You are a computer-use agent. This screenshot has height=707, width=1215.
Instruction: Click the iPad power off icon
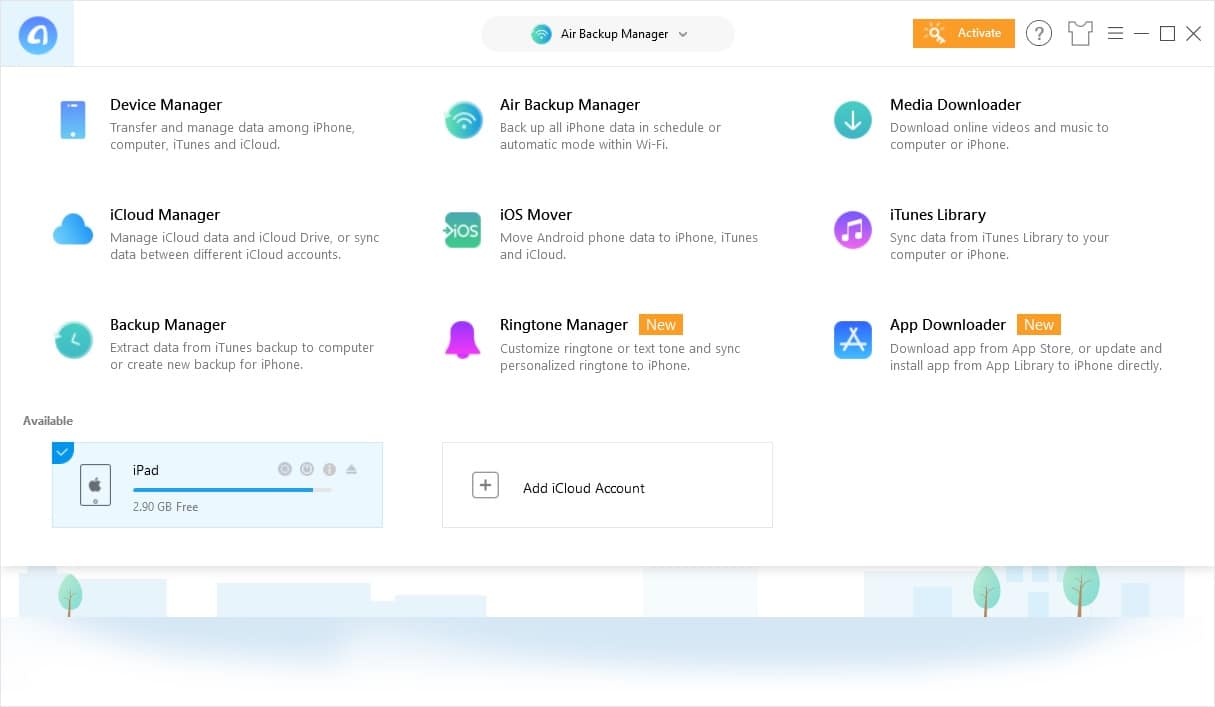click(307, 469)
